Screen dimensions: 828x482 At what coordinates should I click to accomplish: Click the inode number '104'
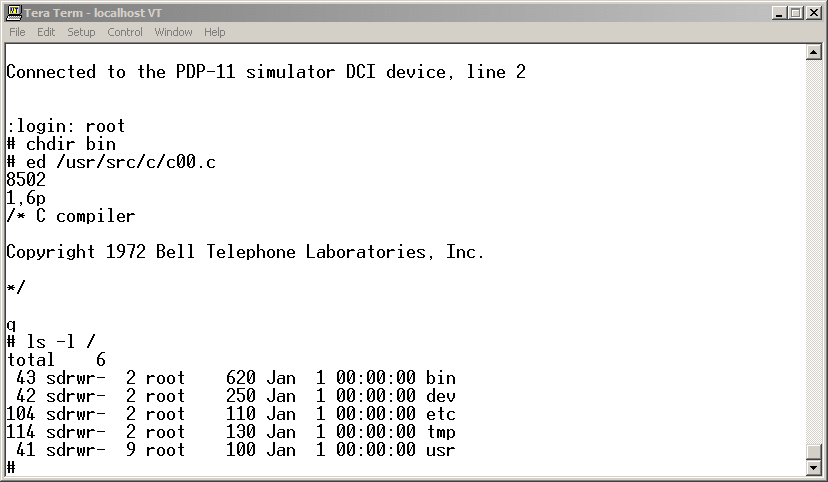click(21, 414)
